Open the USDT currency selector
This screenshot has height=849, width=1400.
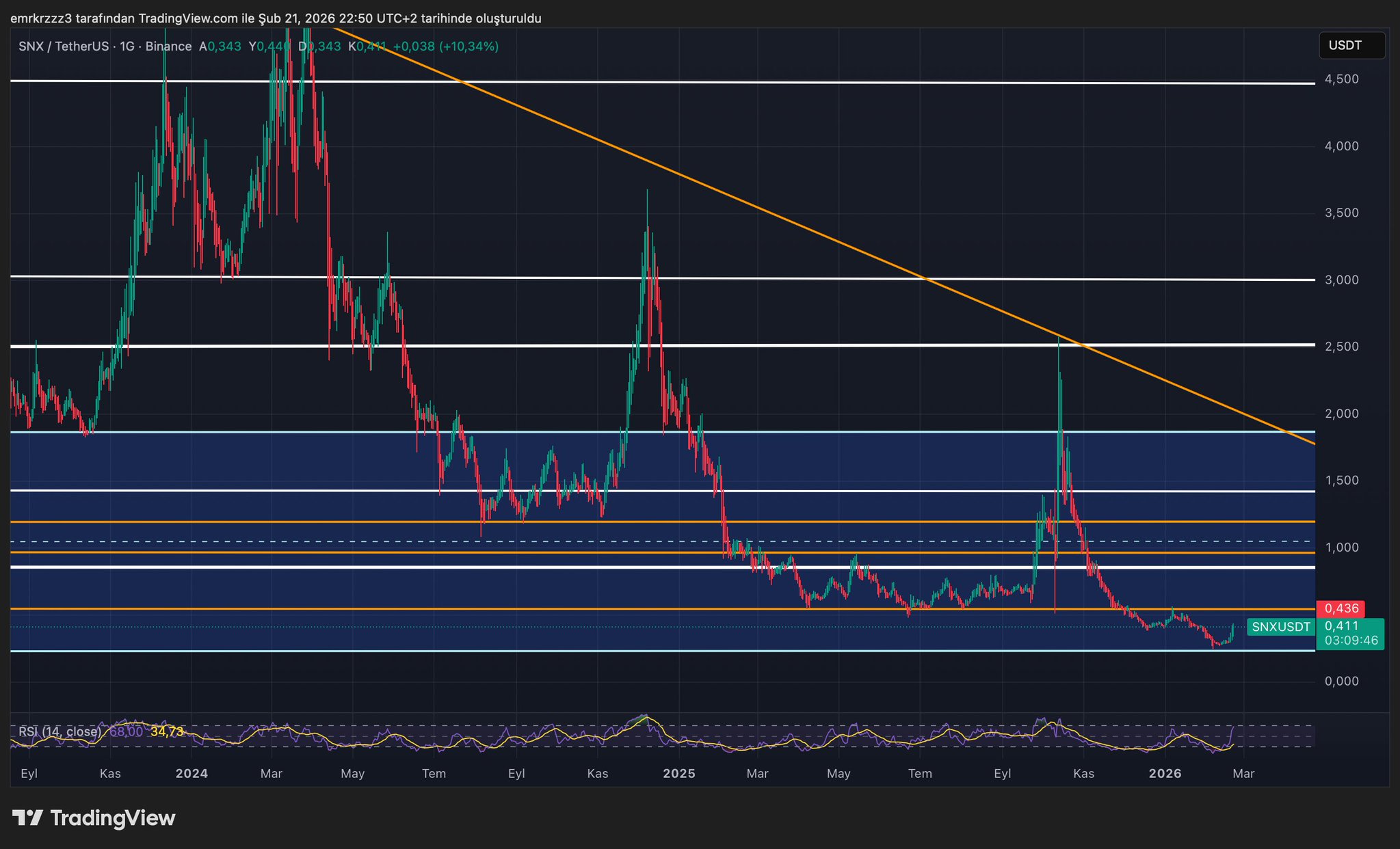tap(1351, 46)
